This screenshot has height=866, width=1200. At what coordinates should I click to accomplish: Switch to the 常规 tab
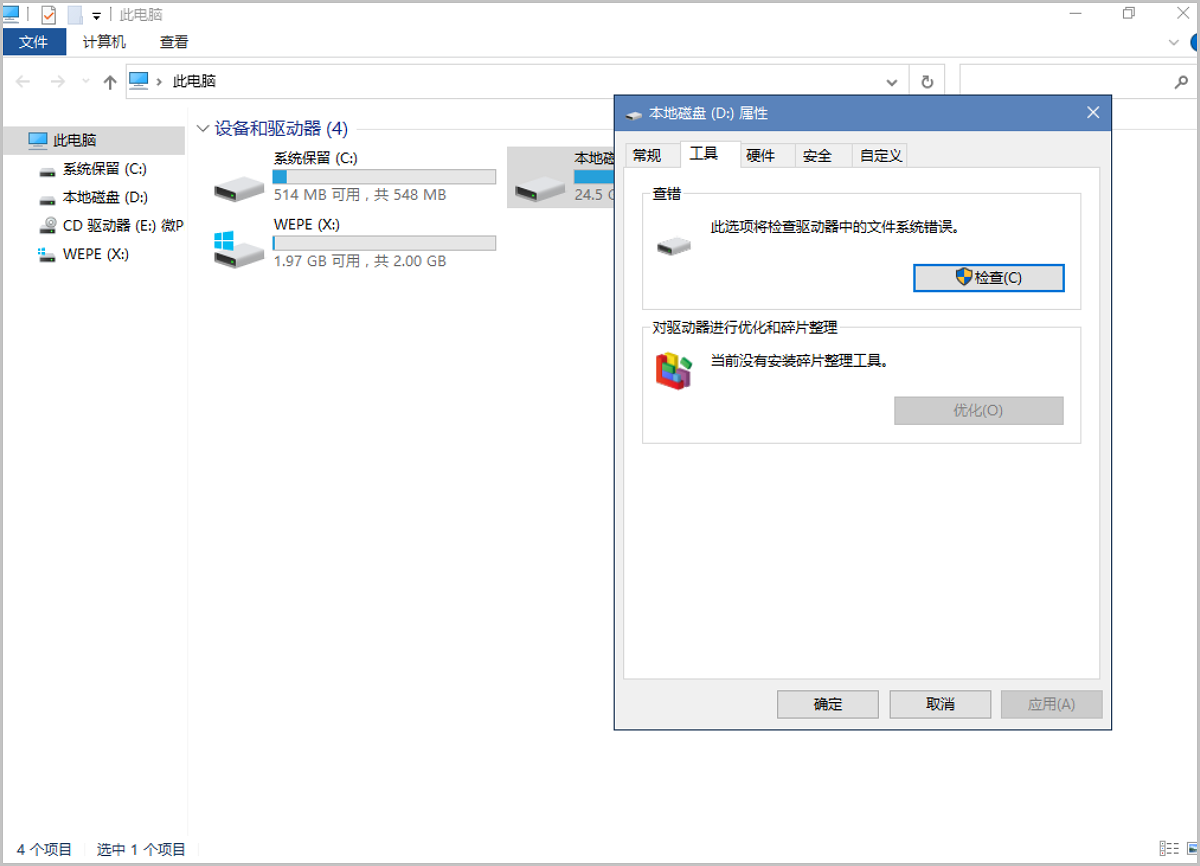tap(647, 155)
